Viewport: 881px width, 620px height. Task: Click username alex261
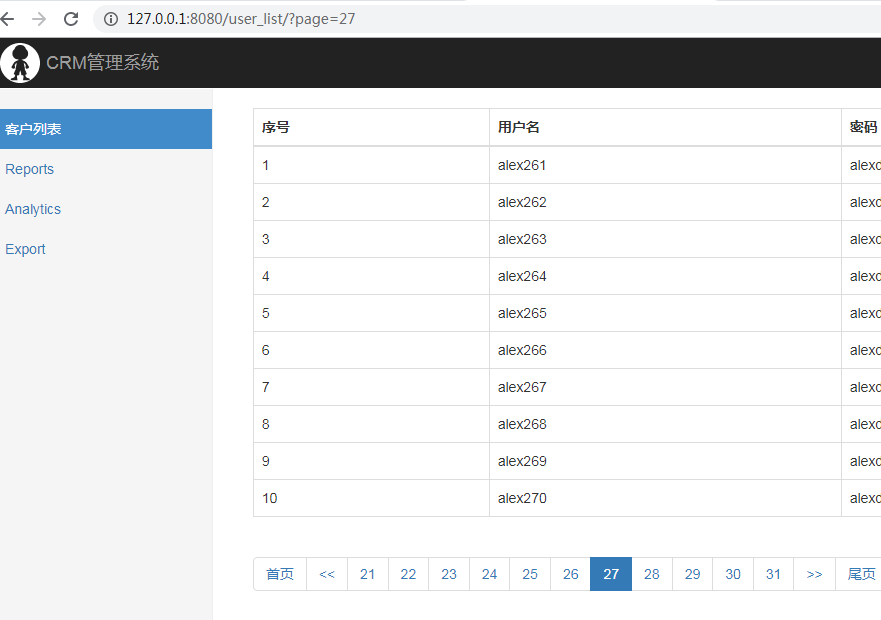tap(522, 165)
